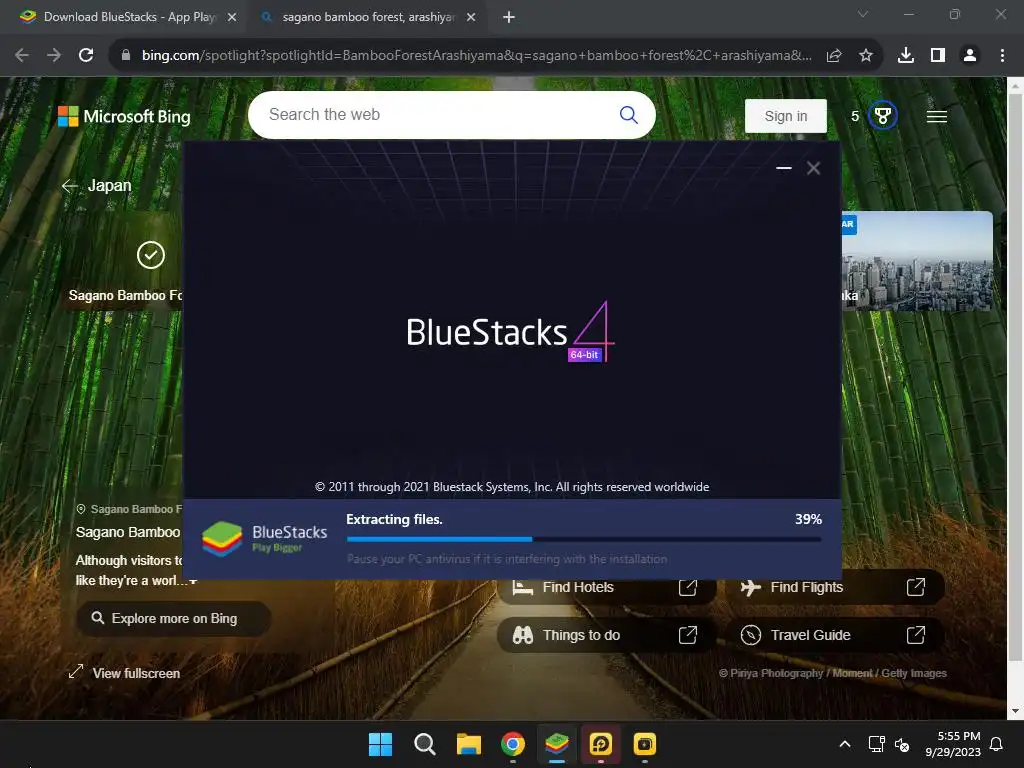Click the Extracting files status text
Image resolution: width=1024 pixels, height=768 pixels.
[394, 519]
